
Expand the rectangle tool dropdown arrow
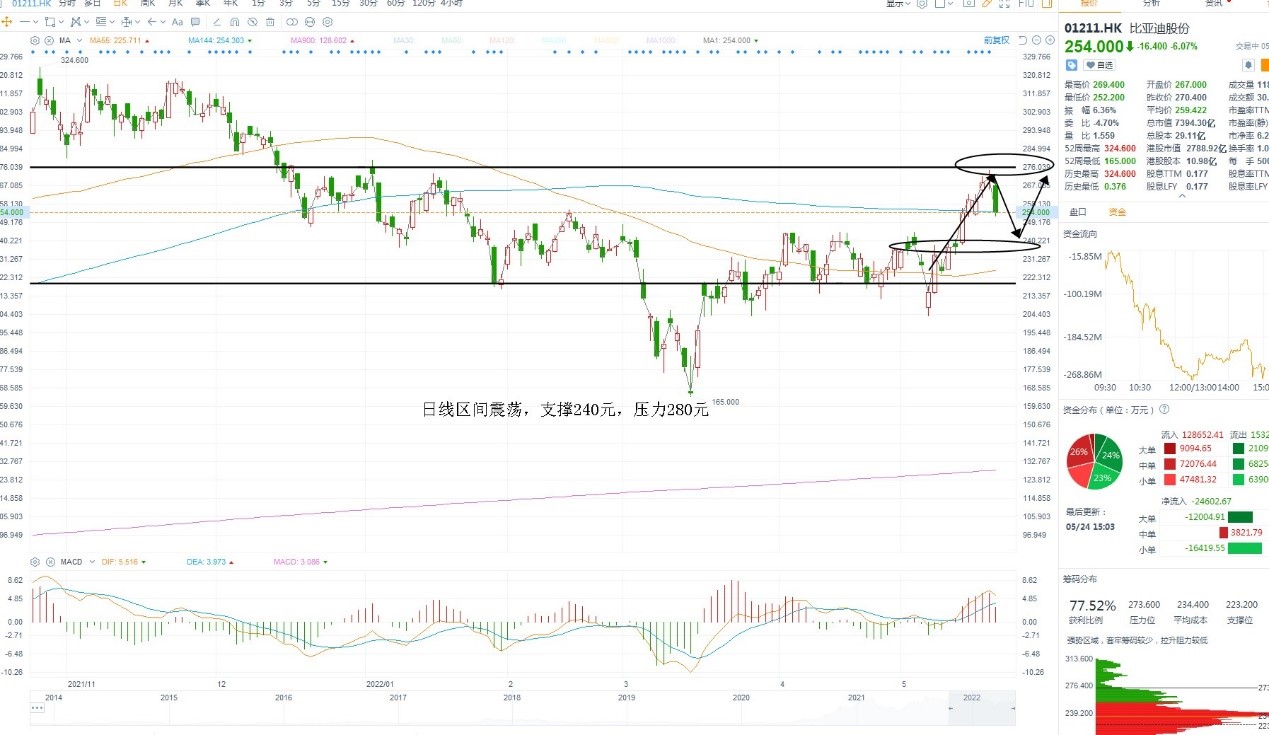pyautogui.click(x=61, y=22)
